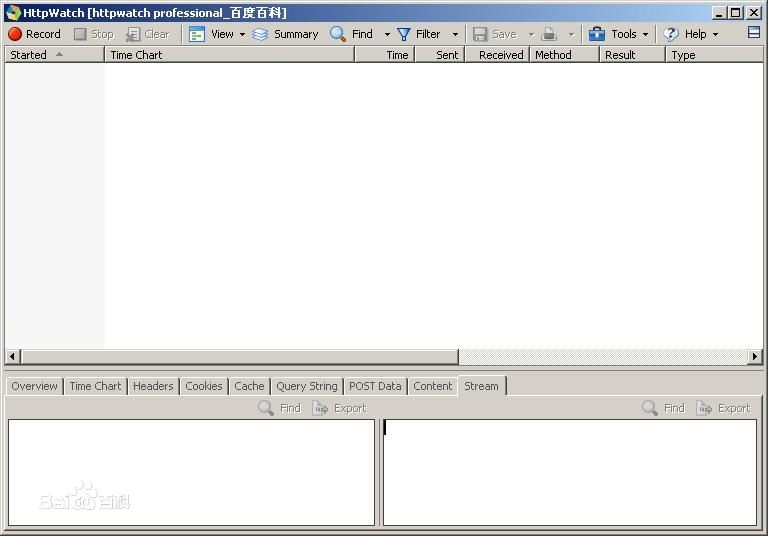This screenshot has width=768, height=536.
Task: Select the Stream tab
Action: point(482,386)
